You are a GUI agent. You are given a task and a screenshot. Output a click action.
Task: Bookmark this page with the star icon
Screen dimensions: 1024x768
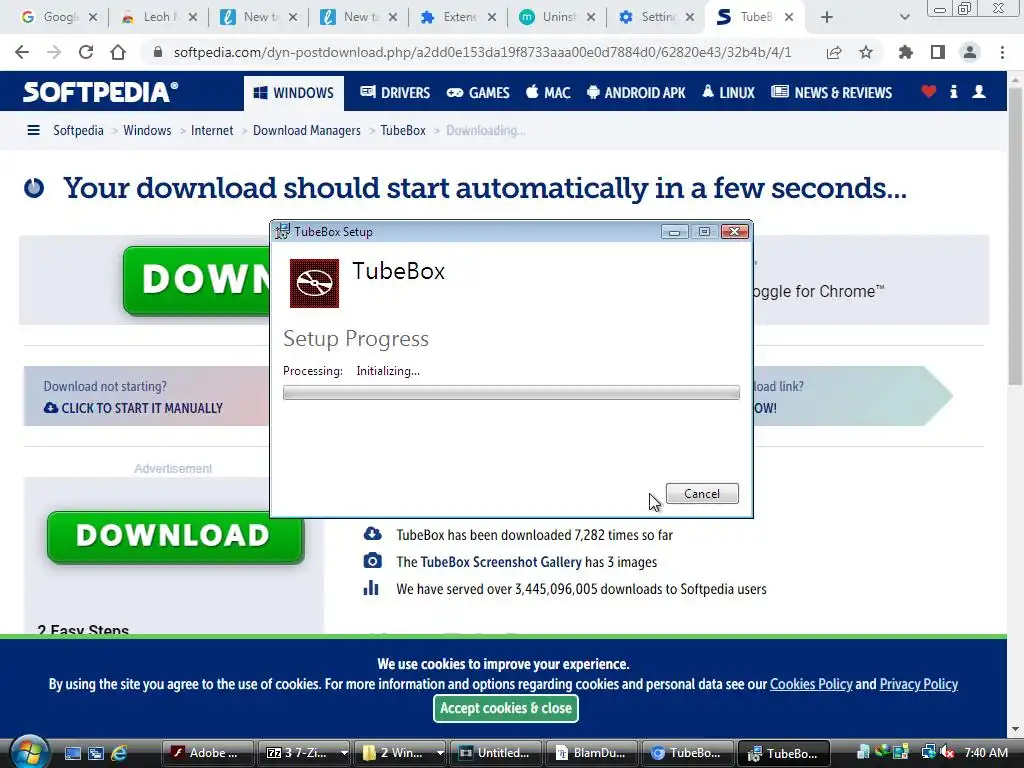866,52
